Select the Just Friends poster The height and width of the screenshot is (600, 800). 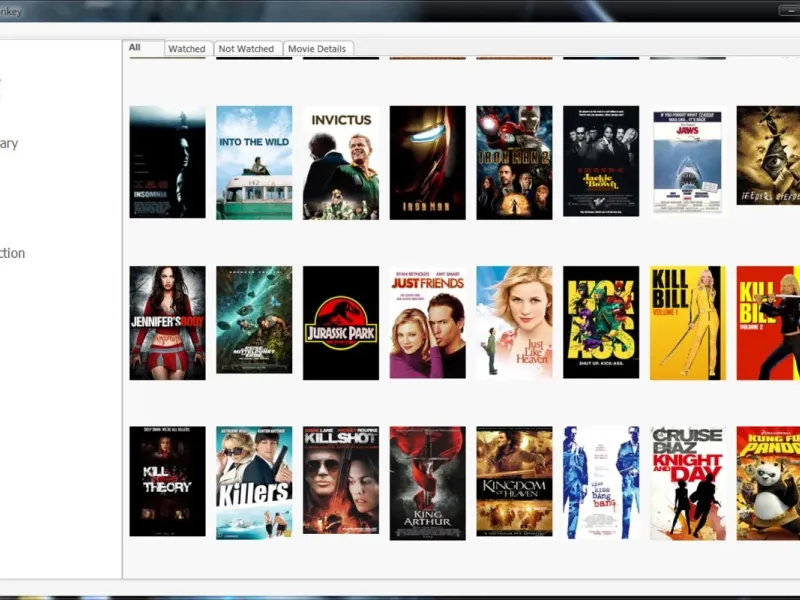427,323
